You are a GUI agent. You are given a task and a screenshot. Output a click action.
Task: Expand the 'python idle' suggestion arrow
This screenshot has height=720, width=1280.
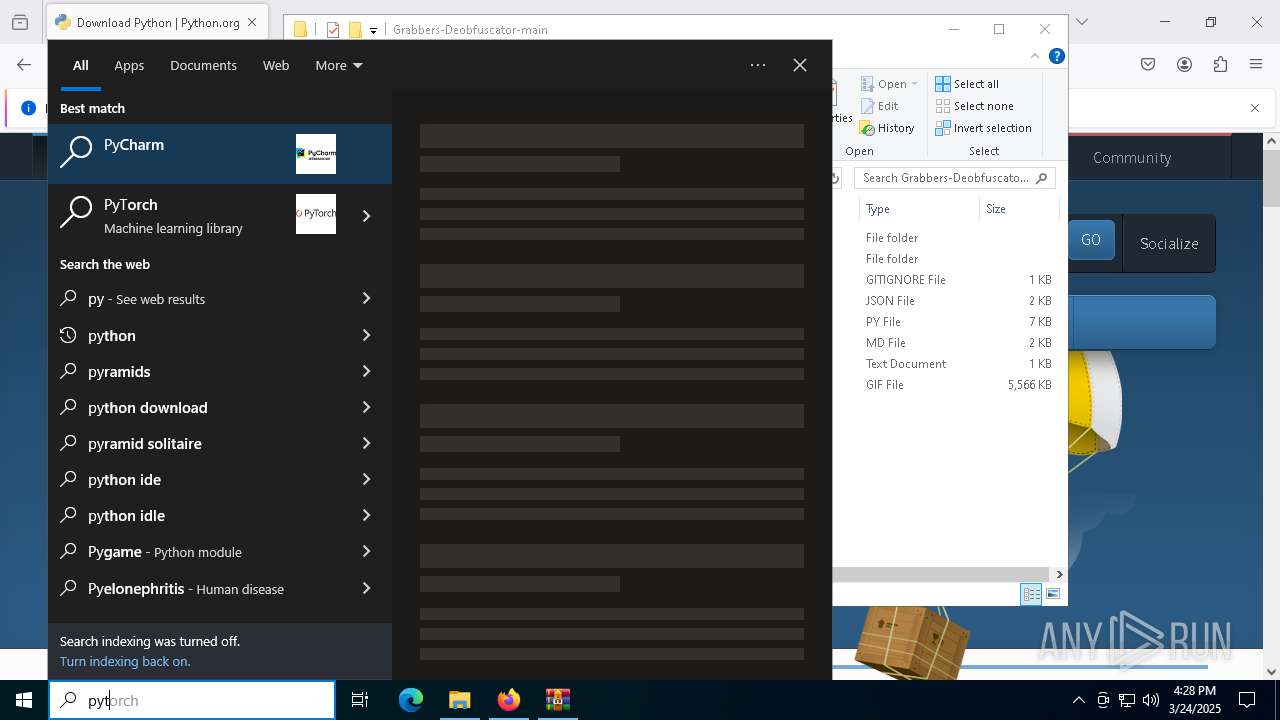click(366, 515)
